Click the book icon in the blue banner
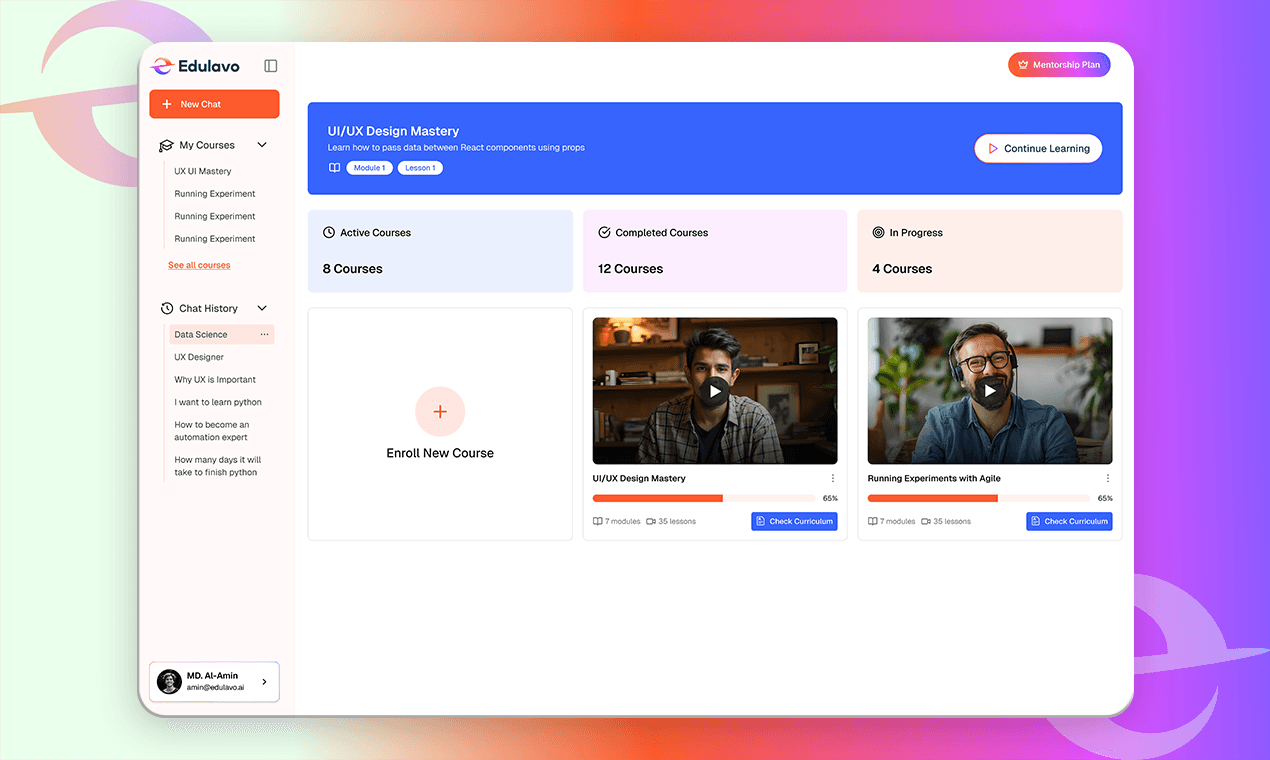The height and width of the screenshot is (760, 1270). click(x=334, y=168)
